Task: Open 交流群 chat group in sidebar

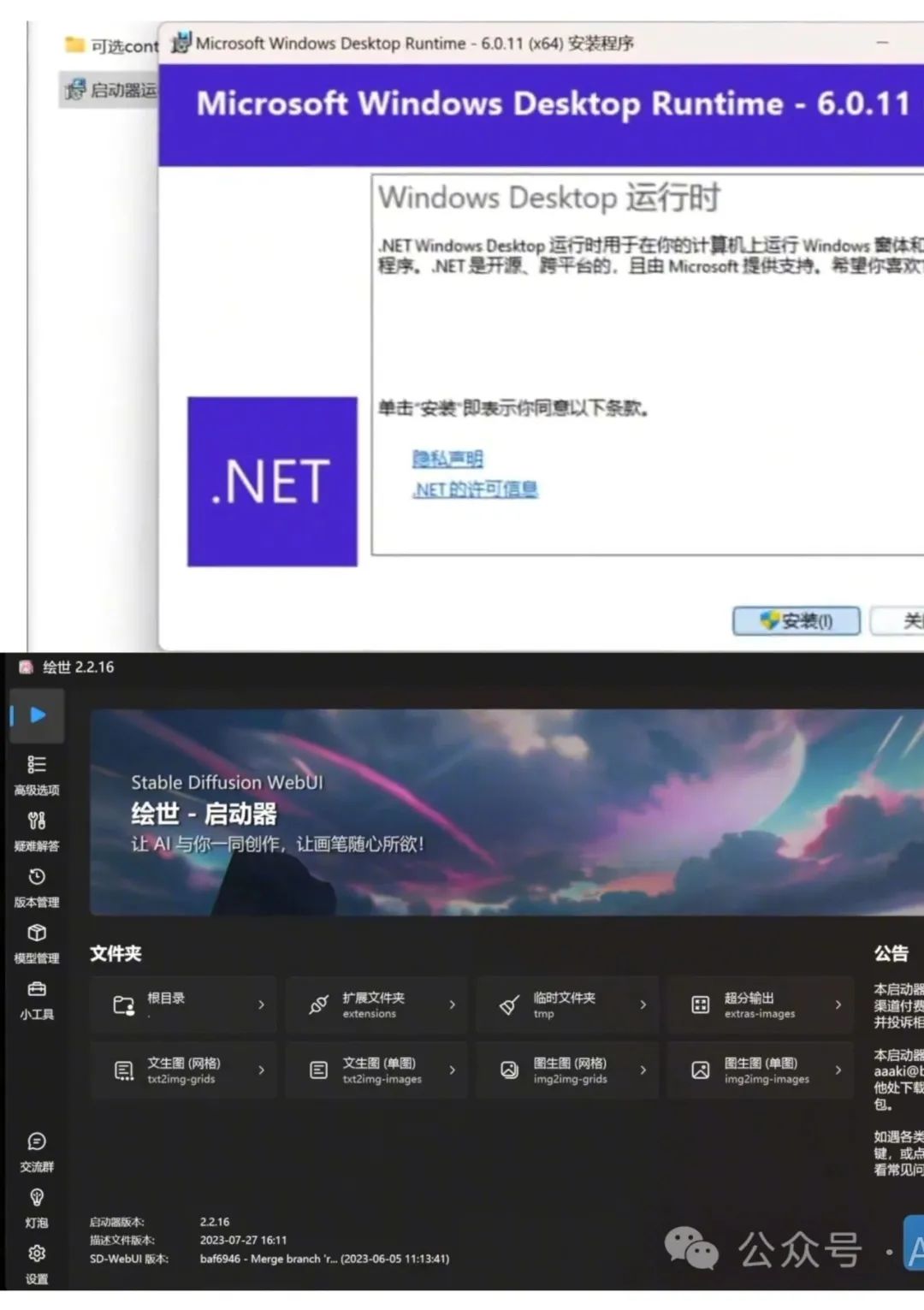Action: [x=37, y=1152]
